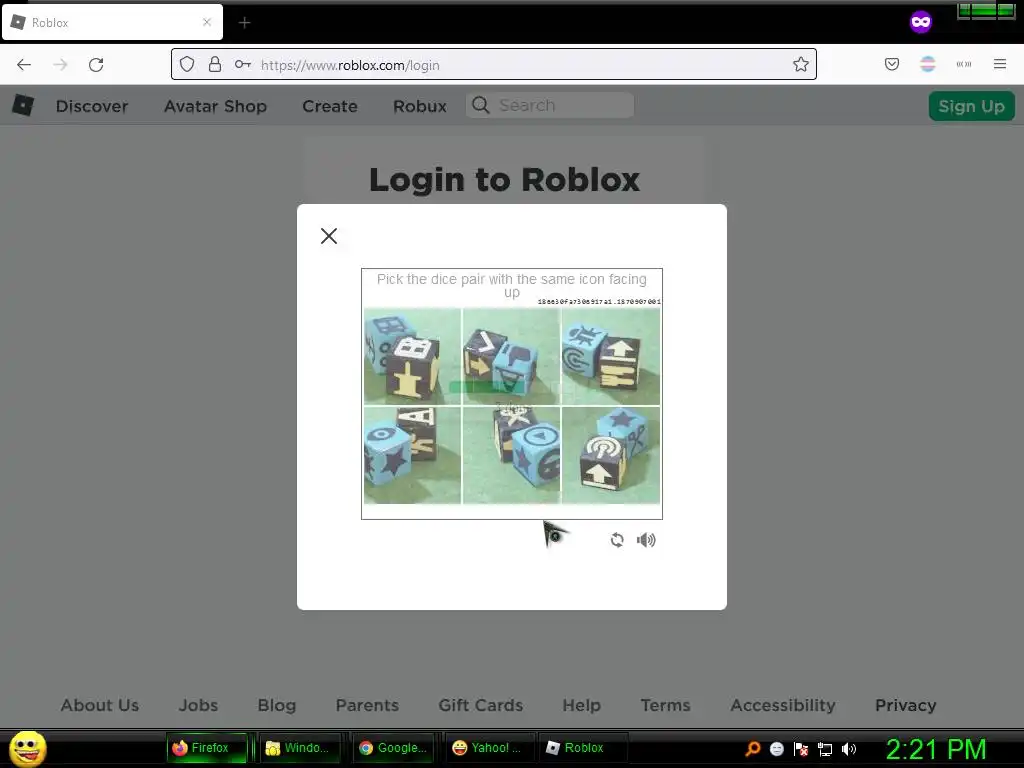This screenshot has height=768, width=1024.
Task: Click the Roblox search field
Action: click(x=550, y=105)
